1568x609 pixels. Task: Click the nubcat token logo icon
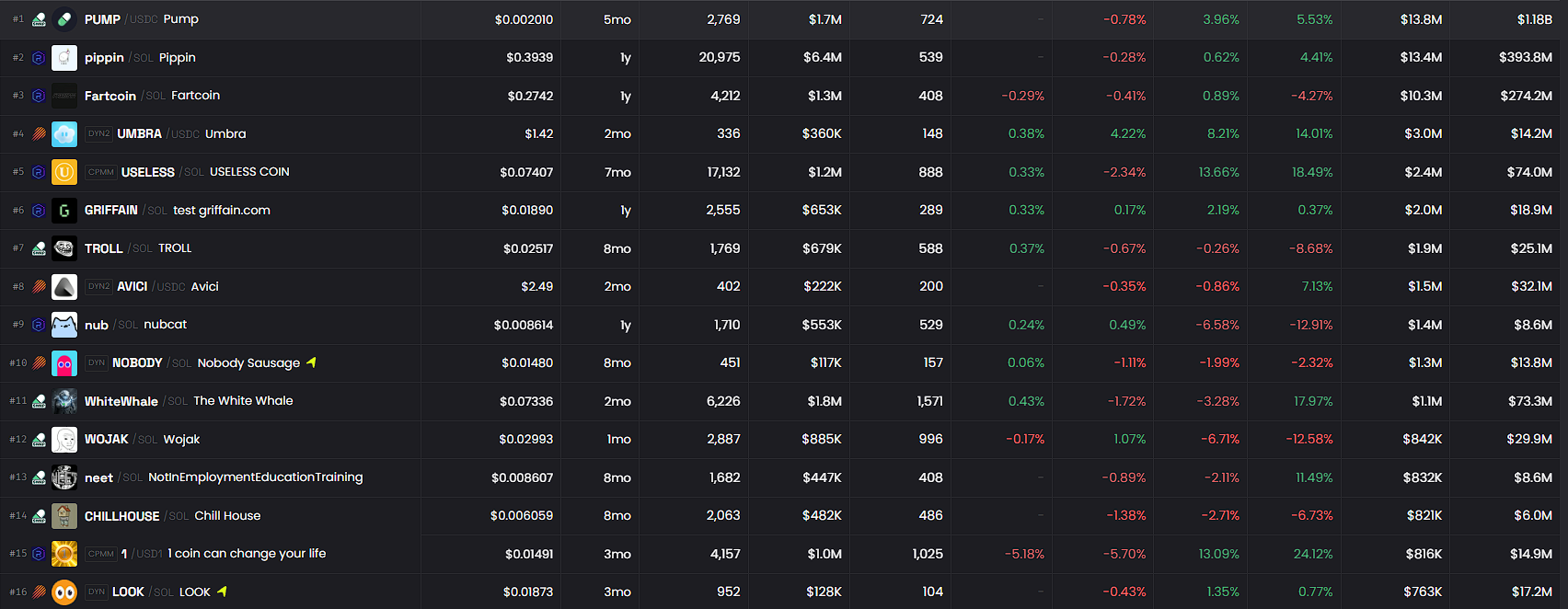tap(64, 325)
